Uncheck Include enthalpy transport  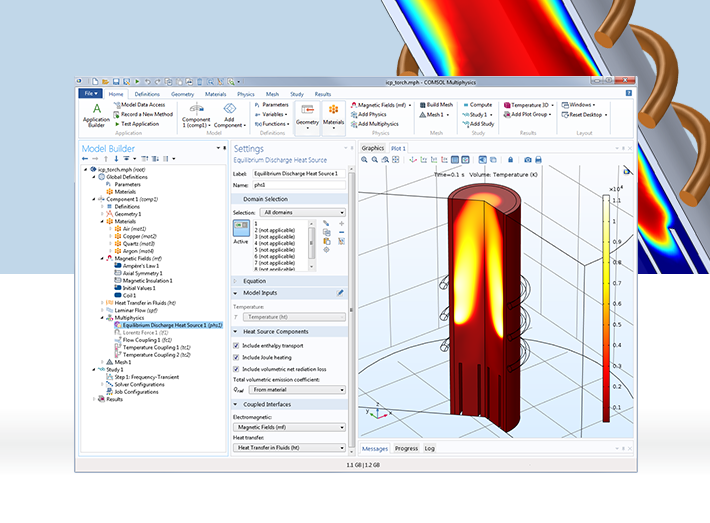coord(236,345)
